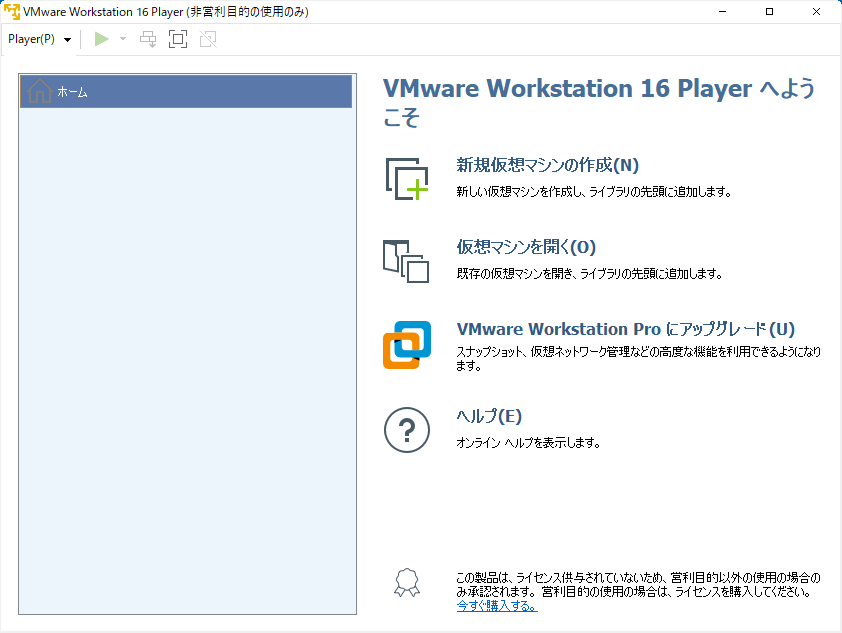Image resolution: width=842 pixels, height=633 pixels.
Task: Click the VMware Workstation Pro logo icon
Action: pyautogui.click(x=407, y=344)
